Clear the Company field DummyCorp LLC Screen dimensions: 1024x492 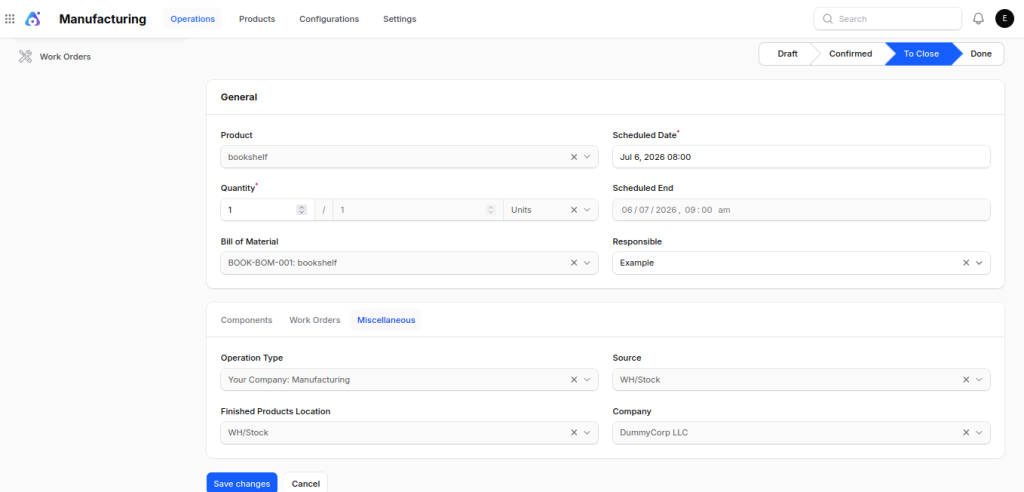point(966,433)
